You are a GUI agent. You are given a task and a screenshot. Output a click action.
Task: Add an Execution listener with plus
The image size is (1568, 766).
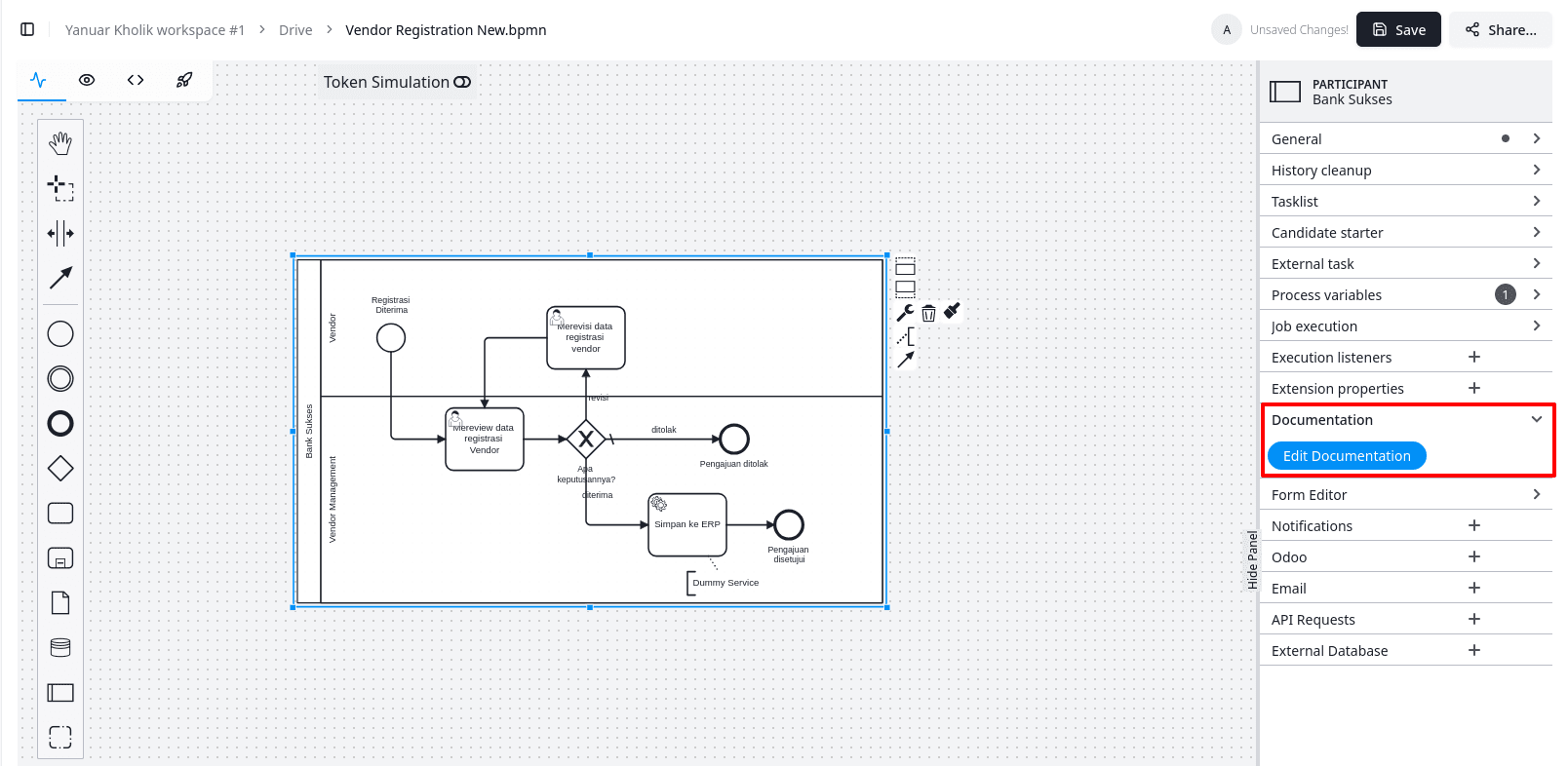[1473, 357]
